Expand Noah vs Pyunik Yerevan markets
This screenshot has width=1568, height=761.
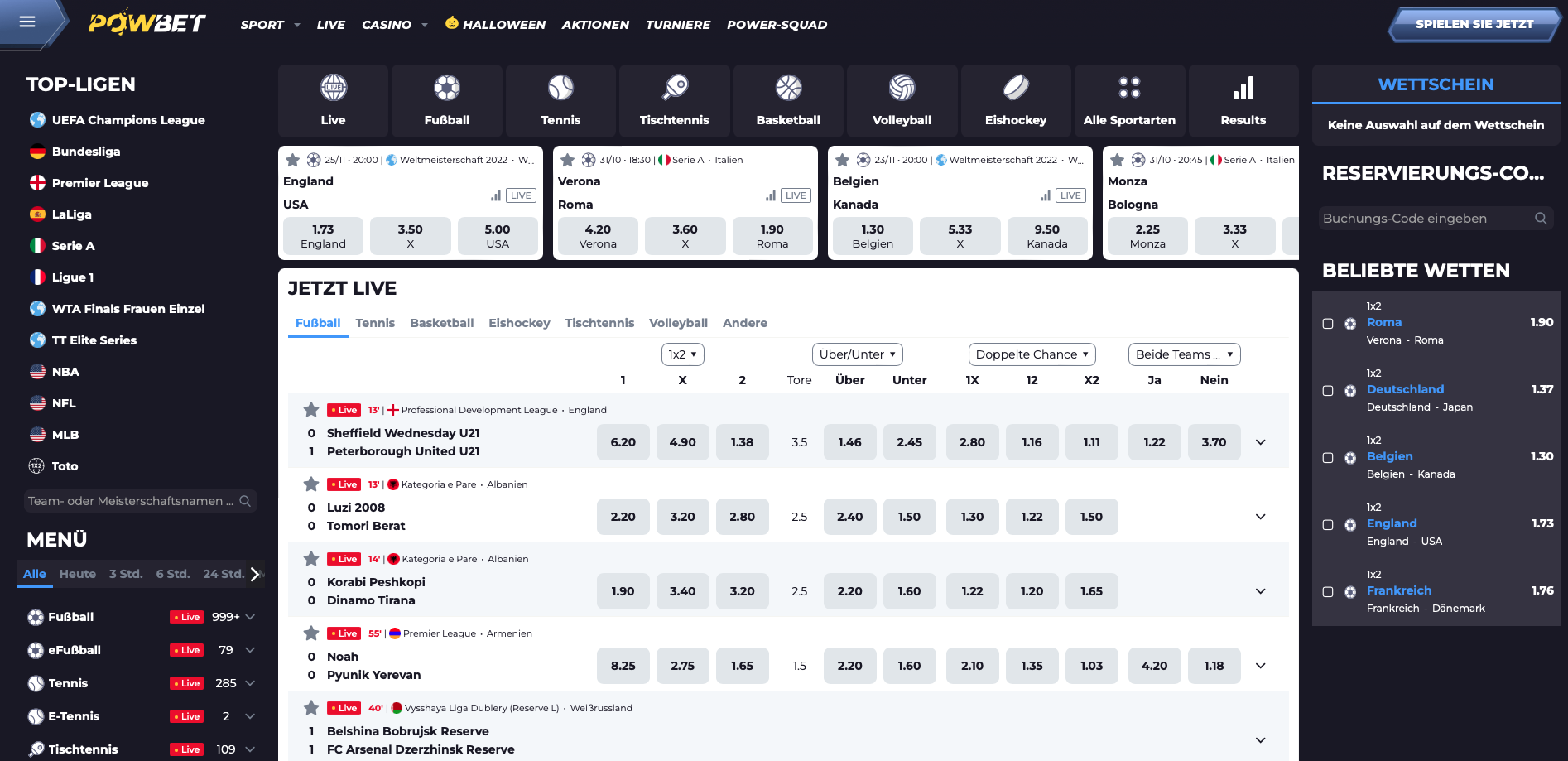click(x=1261, y=666)
